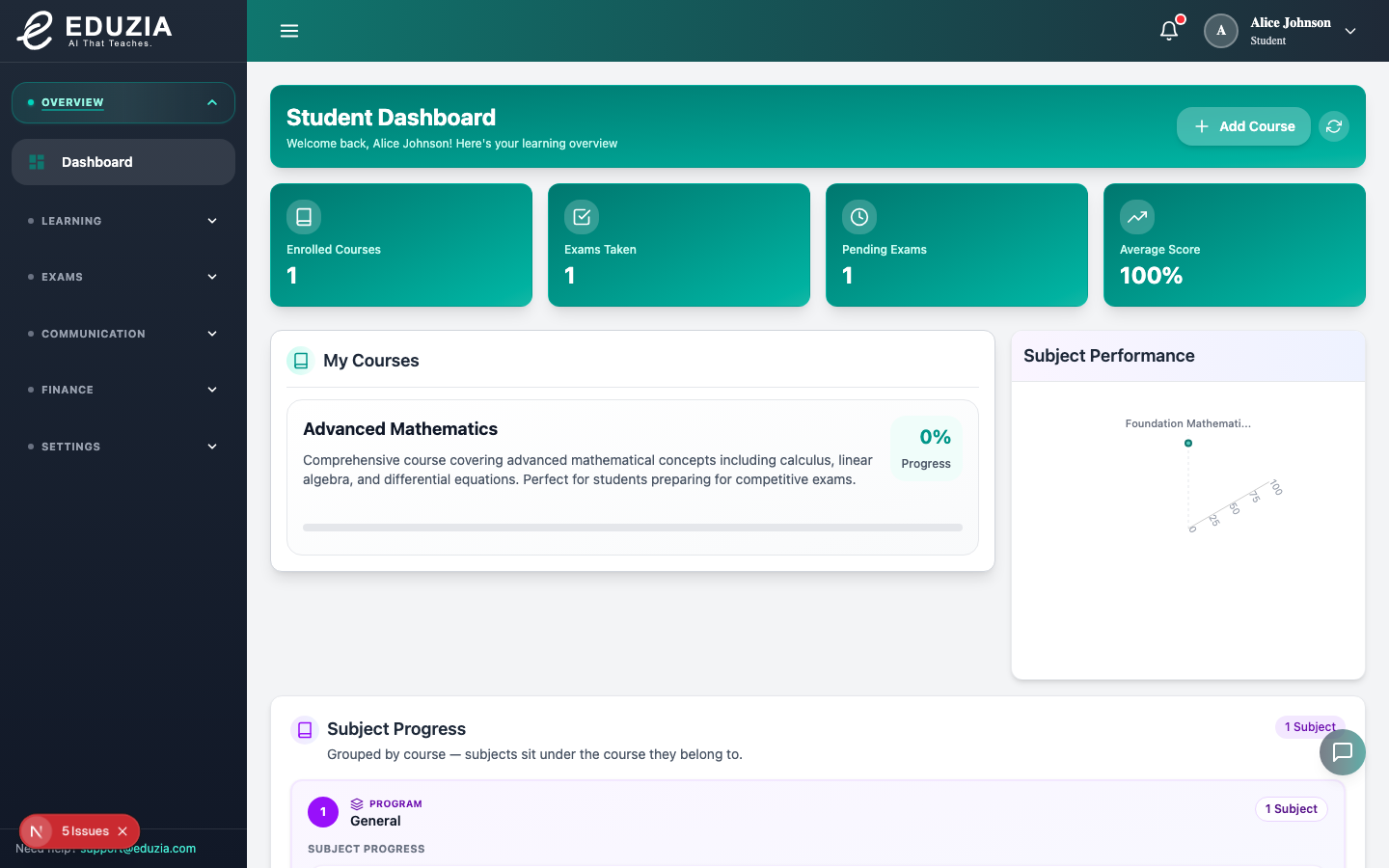The image size is (1389, 868).
Task: Click the Advanced Mathematics progress bar
Action: click(633, 528)
